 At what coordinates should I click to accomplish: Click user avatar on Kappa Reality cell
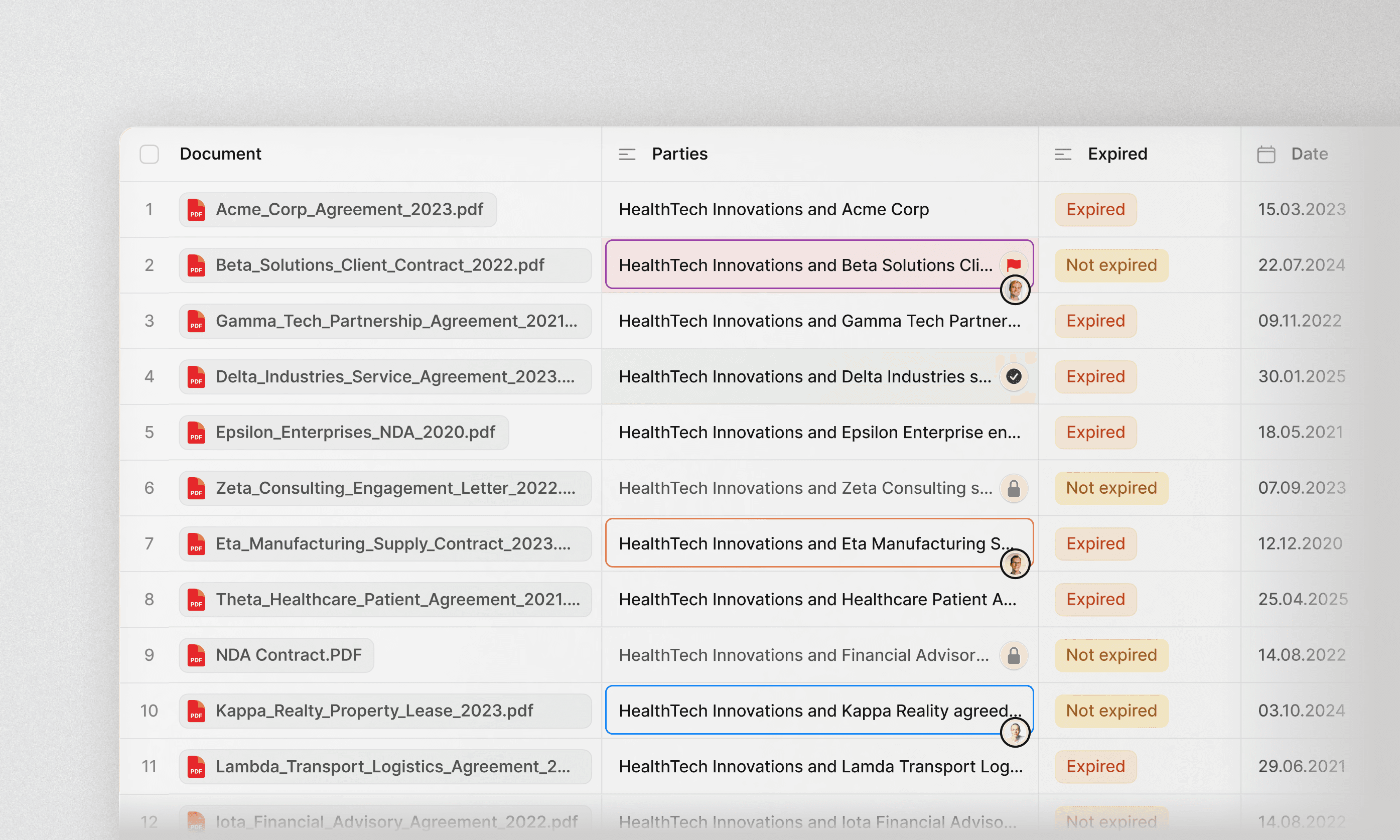(1015, 732)
